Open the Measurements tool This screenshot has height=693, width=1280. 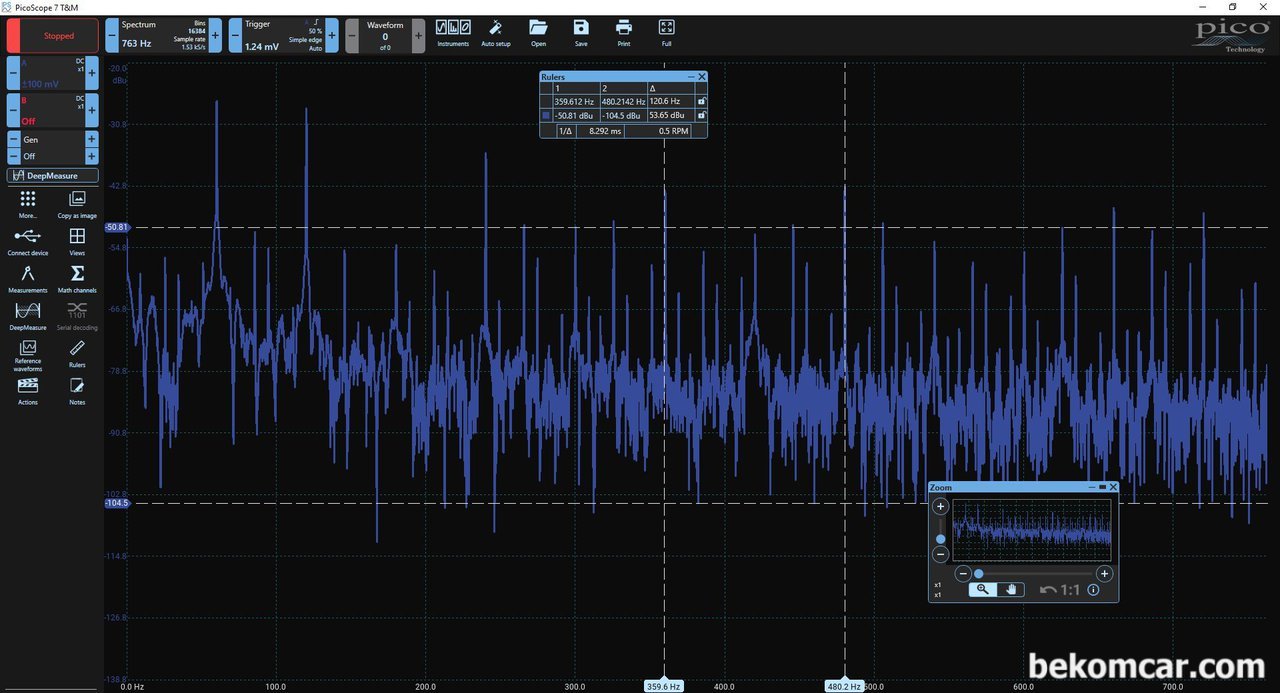28,279
